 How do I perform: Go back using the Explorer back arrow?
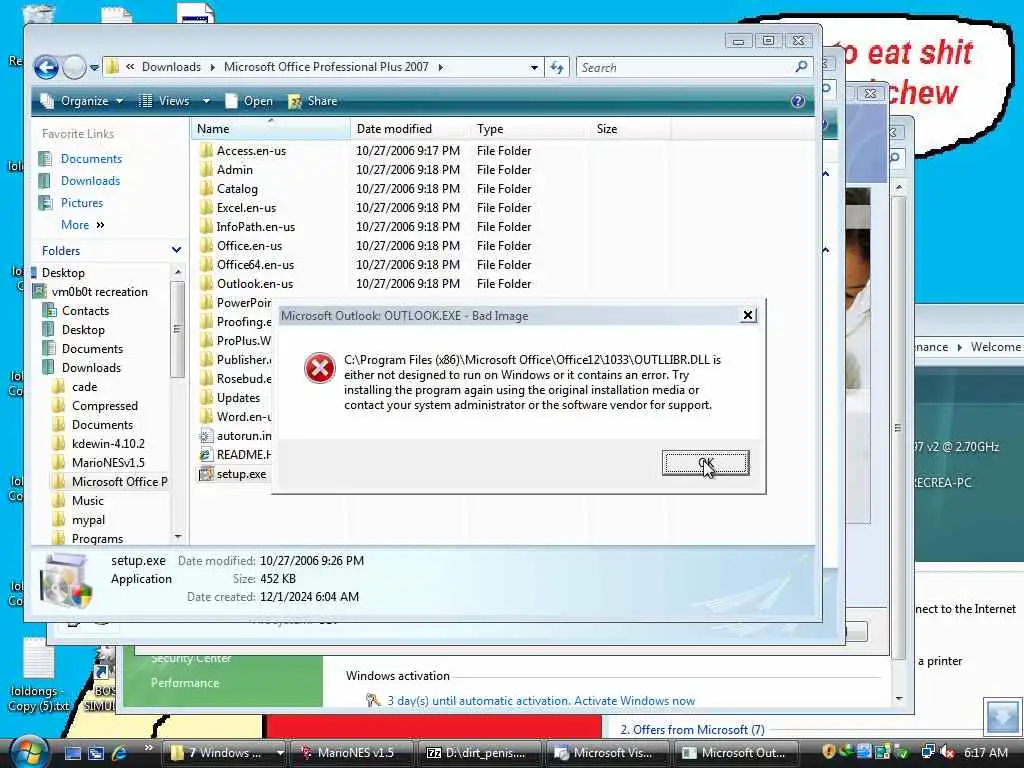click(x=46, y=67)
